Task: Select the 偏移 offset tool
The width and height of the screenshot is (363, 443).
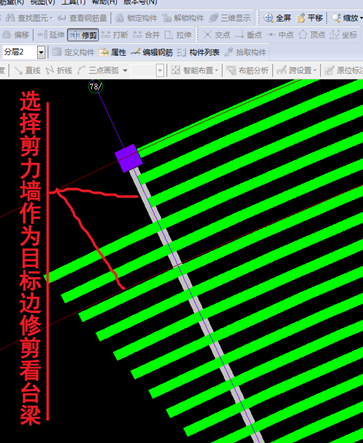Action: [15, 35]
